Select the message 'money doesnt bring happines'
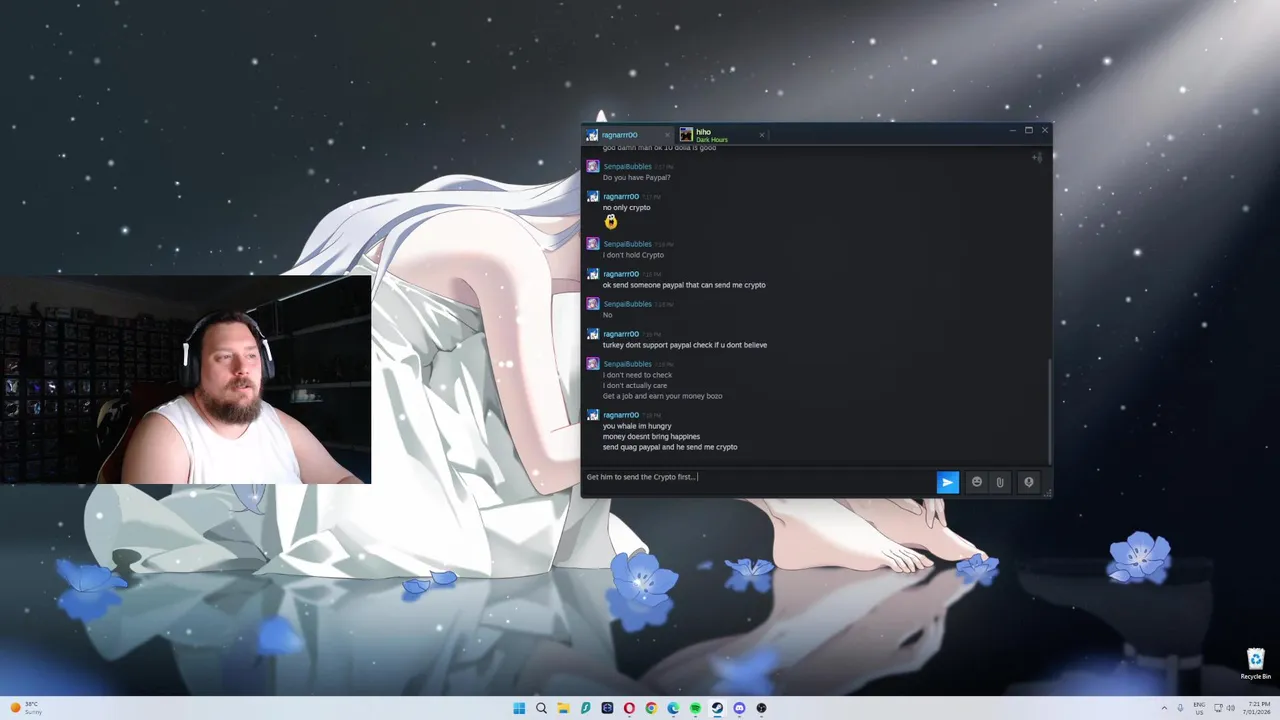This screenshot has width=1280, height=720. 651,437
